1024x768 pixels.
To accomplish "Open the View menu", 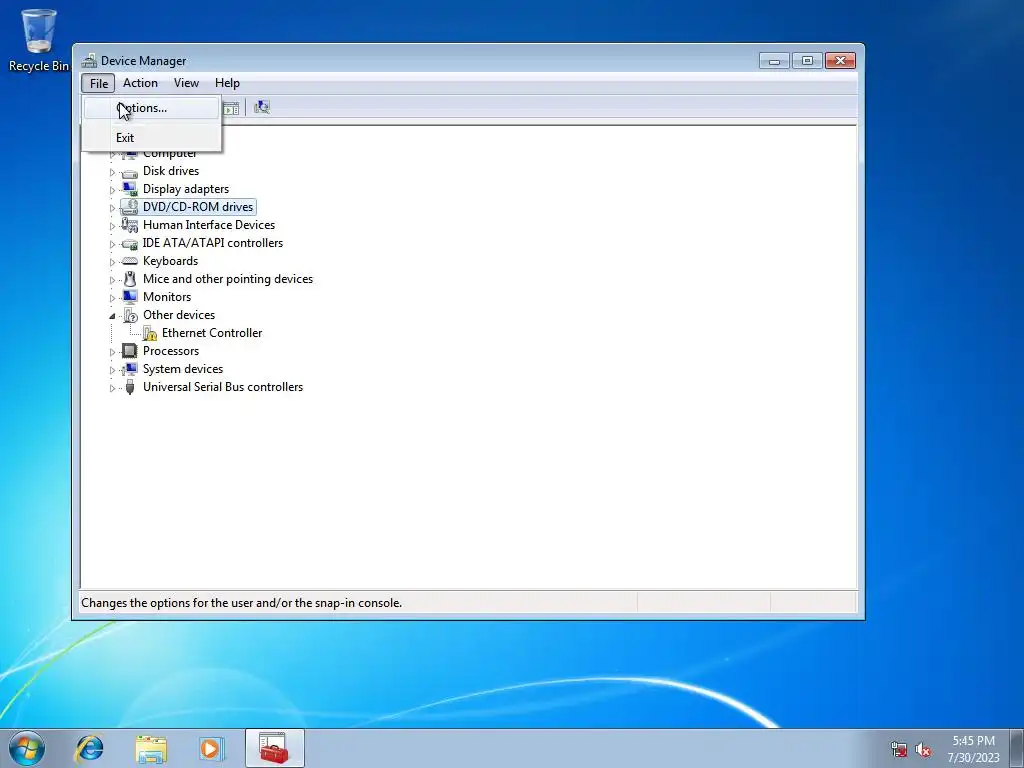I will point(186,83).
